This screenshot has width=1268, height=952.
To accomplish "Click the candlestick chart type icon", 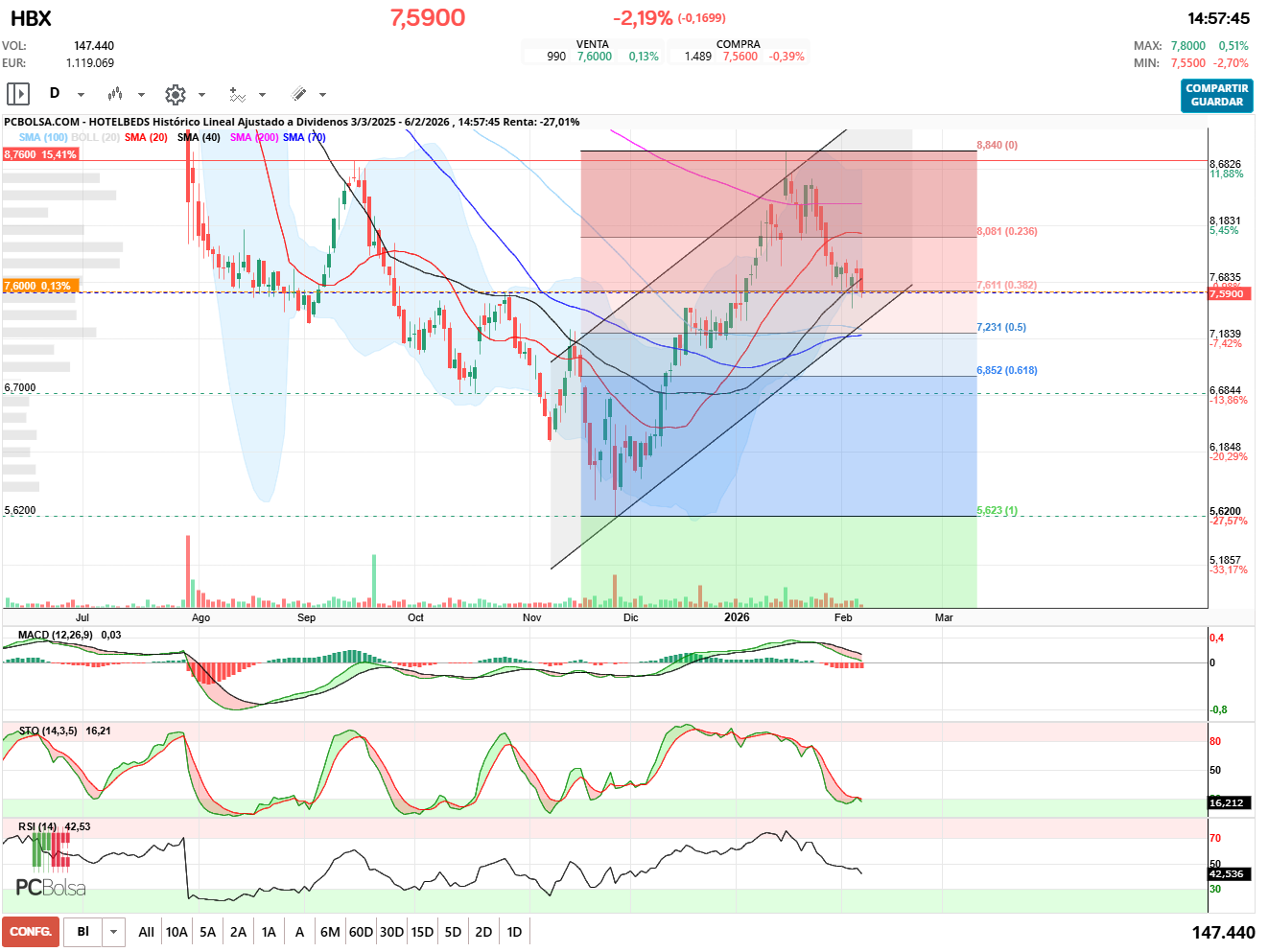I will tap(115, 94).
